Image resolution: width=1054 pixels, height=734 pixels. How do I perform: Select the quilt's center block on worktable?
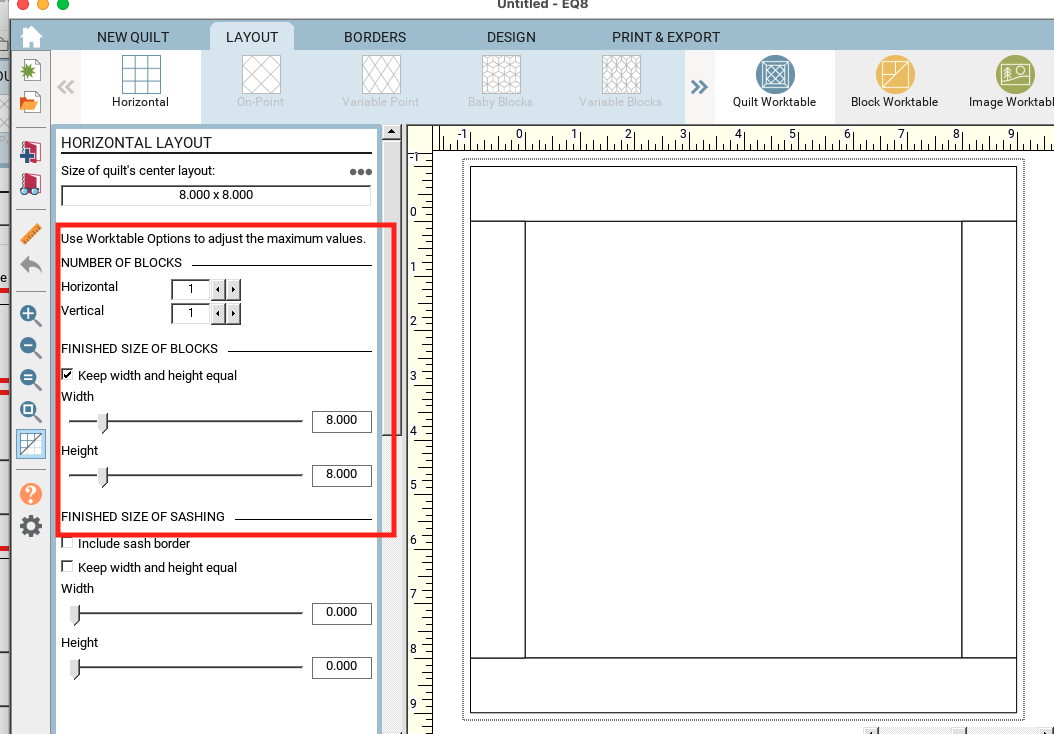[x=743, y=439]
